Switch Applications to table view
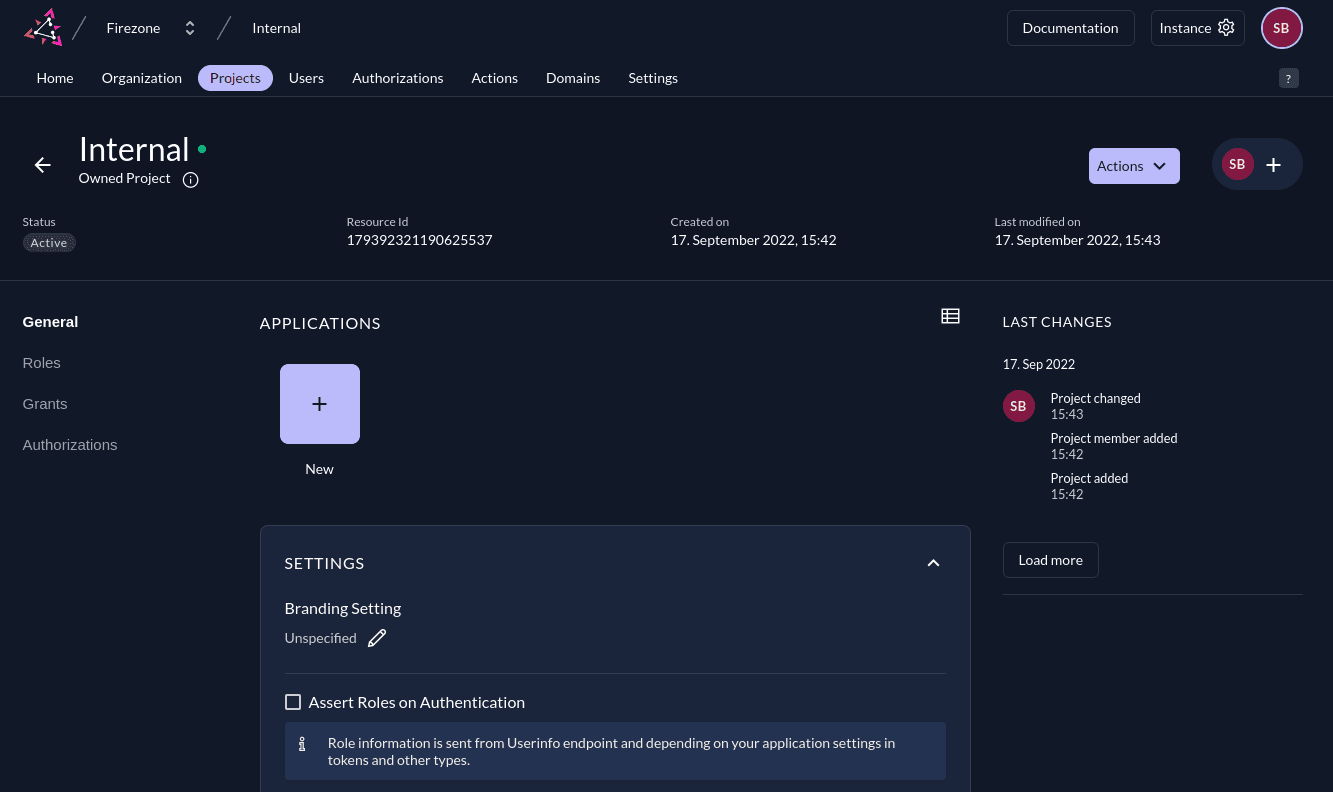Image resolution: width=1333 pixels, height=792 pixels. click(950, 315)
